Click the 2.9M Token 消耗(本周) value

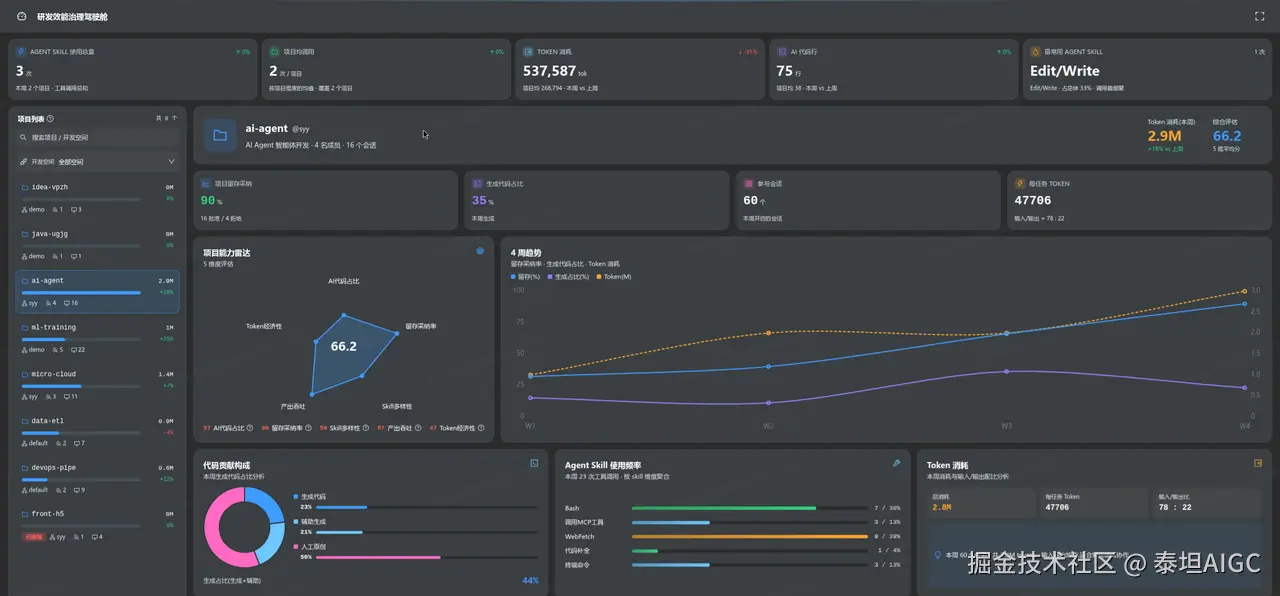click(x=1164, y=136)
